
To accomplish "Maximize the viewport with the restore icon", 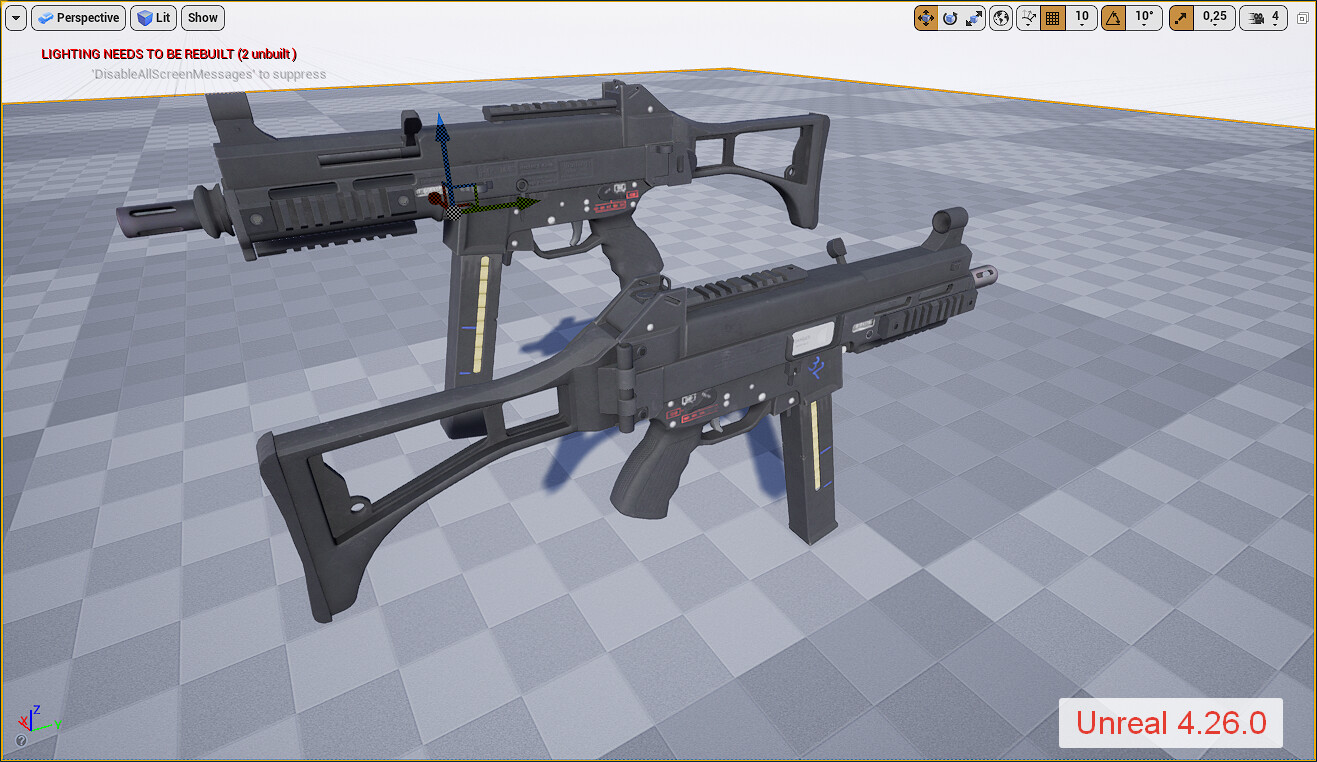I will pos(1302,18).
